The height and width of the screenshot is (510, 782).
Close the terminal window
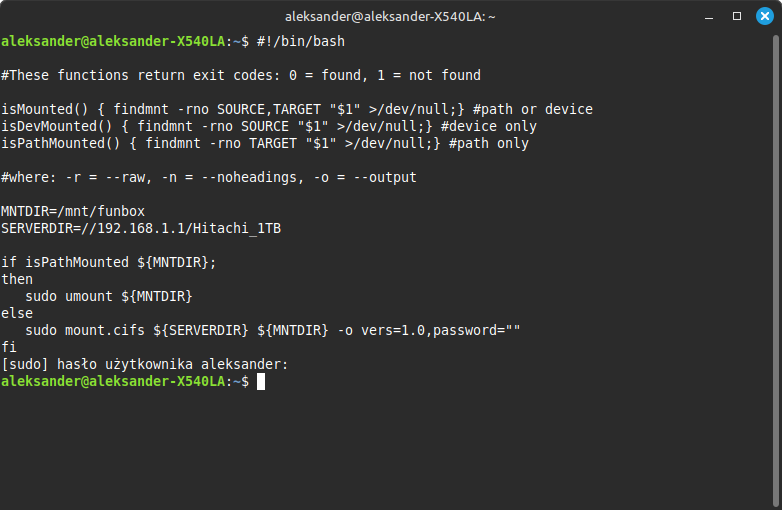pos(765,16)
